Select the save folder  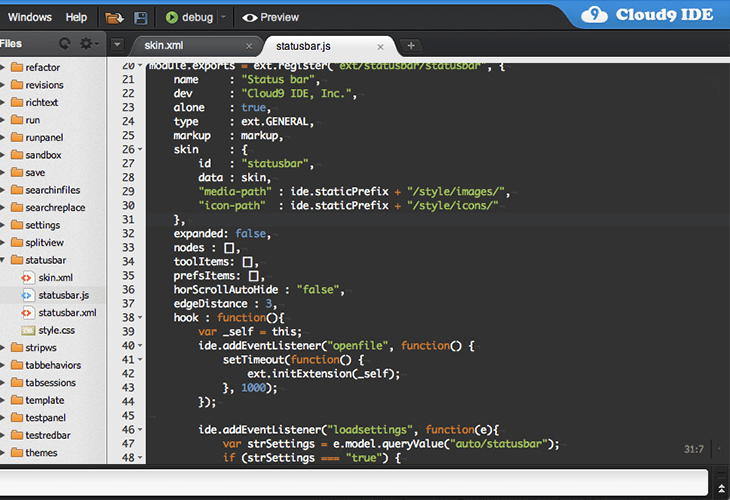click(35, 172)
